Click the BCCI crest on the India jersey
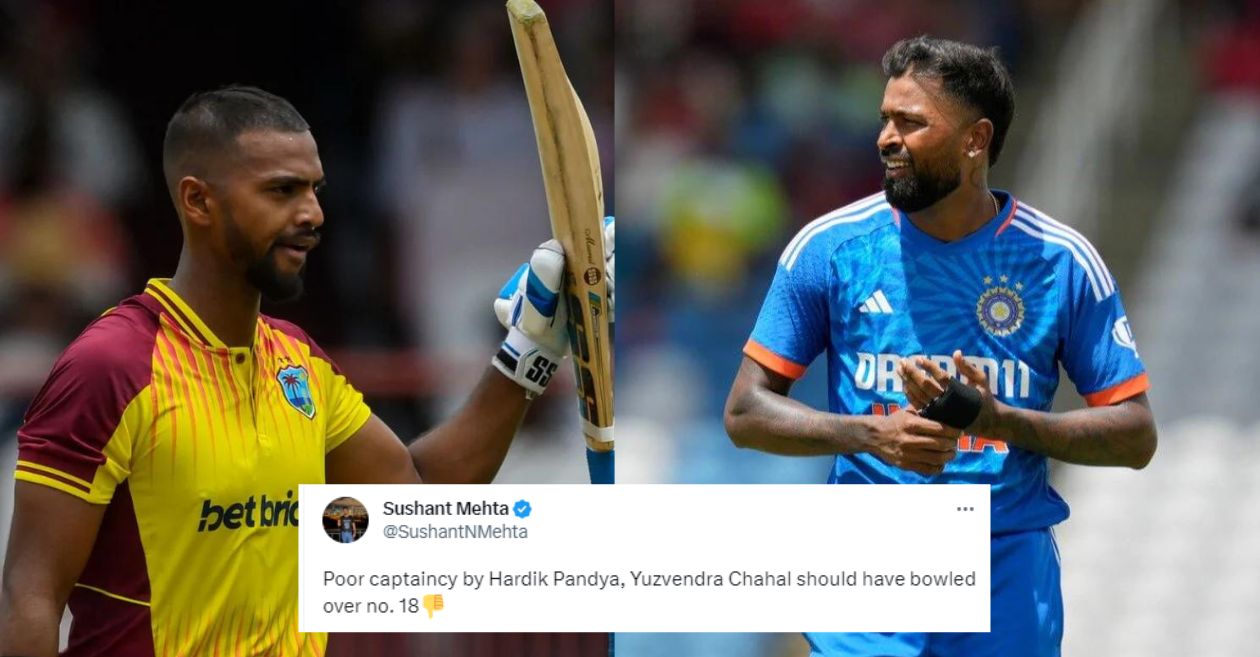Screen dimensions: 1260x657 1001,305
